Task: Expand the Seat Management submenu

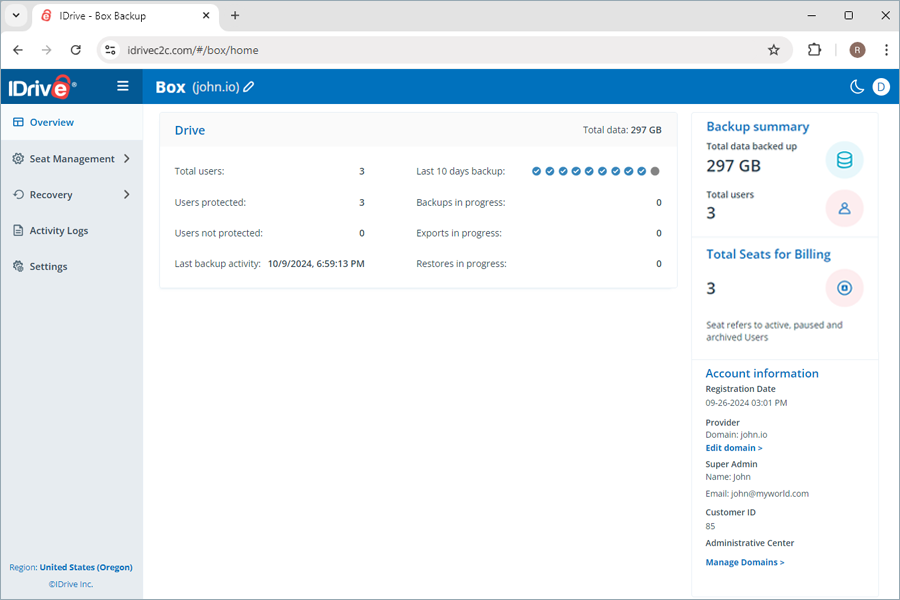Action: [x=126, y=158]
